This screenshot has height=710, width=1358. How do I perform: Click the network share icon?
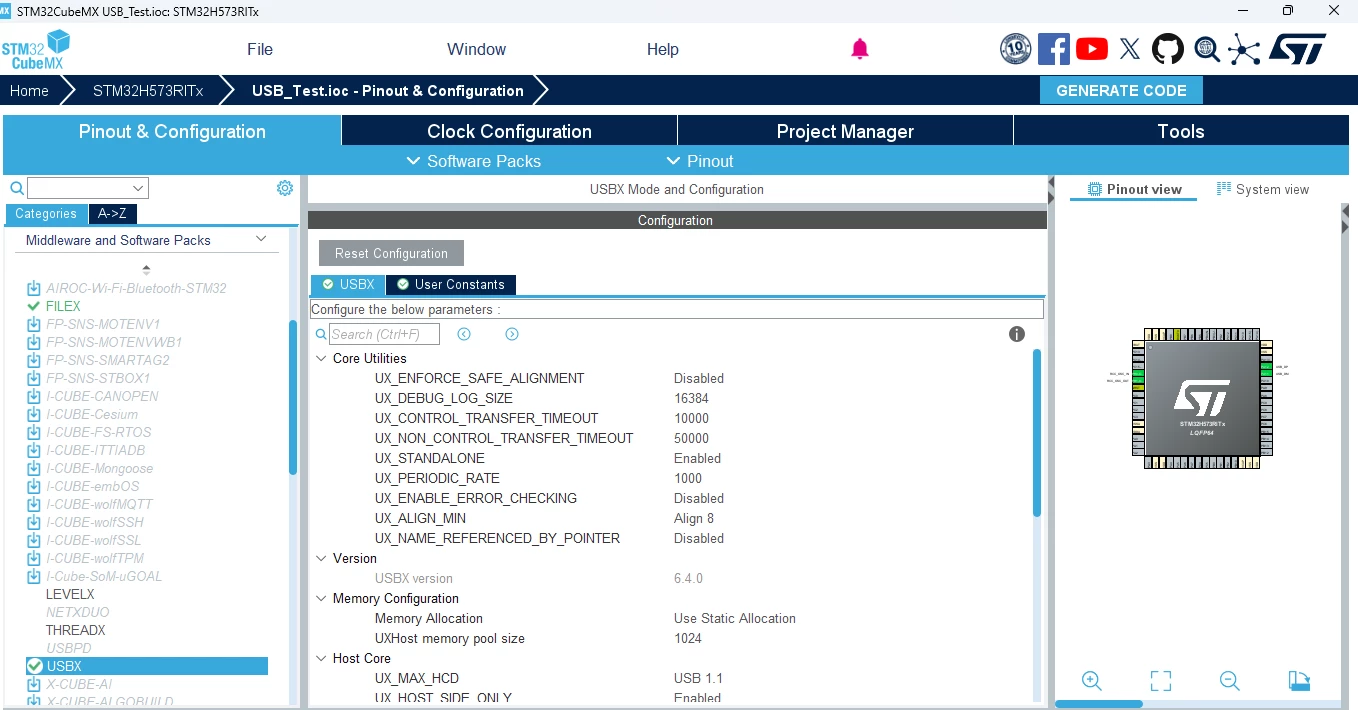click(1244, 49)
